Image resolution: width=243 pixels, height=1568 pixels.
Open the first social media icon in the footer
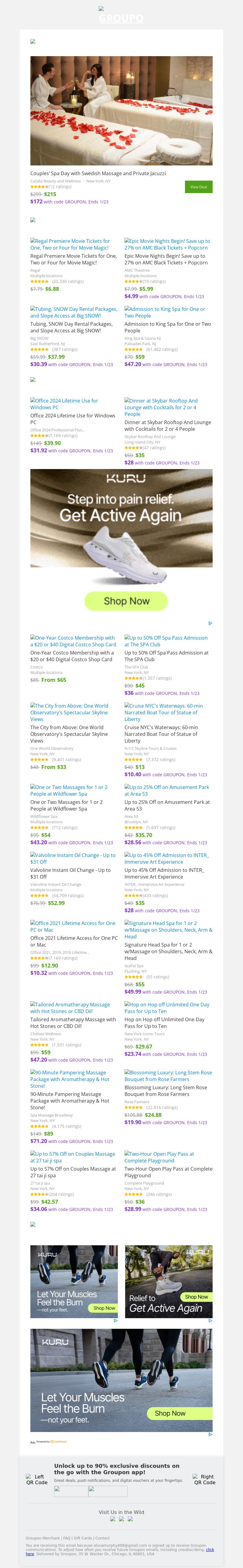coord(113,1519)
